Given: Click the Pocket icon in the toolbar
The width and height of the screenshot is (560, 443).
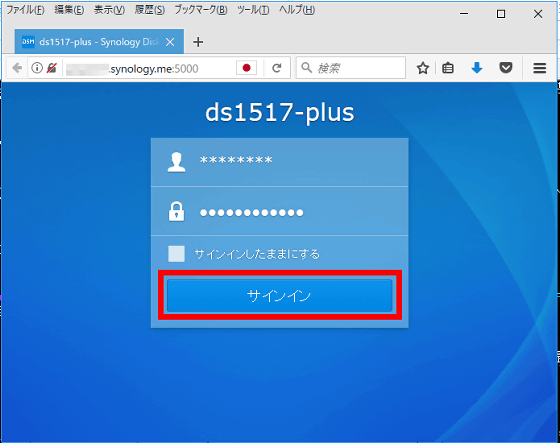Looking at the screenshot, I should 506,68.
